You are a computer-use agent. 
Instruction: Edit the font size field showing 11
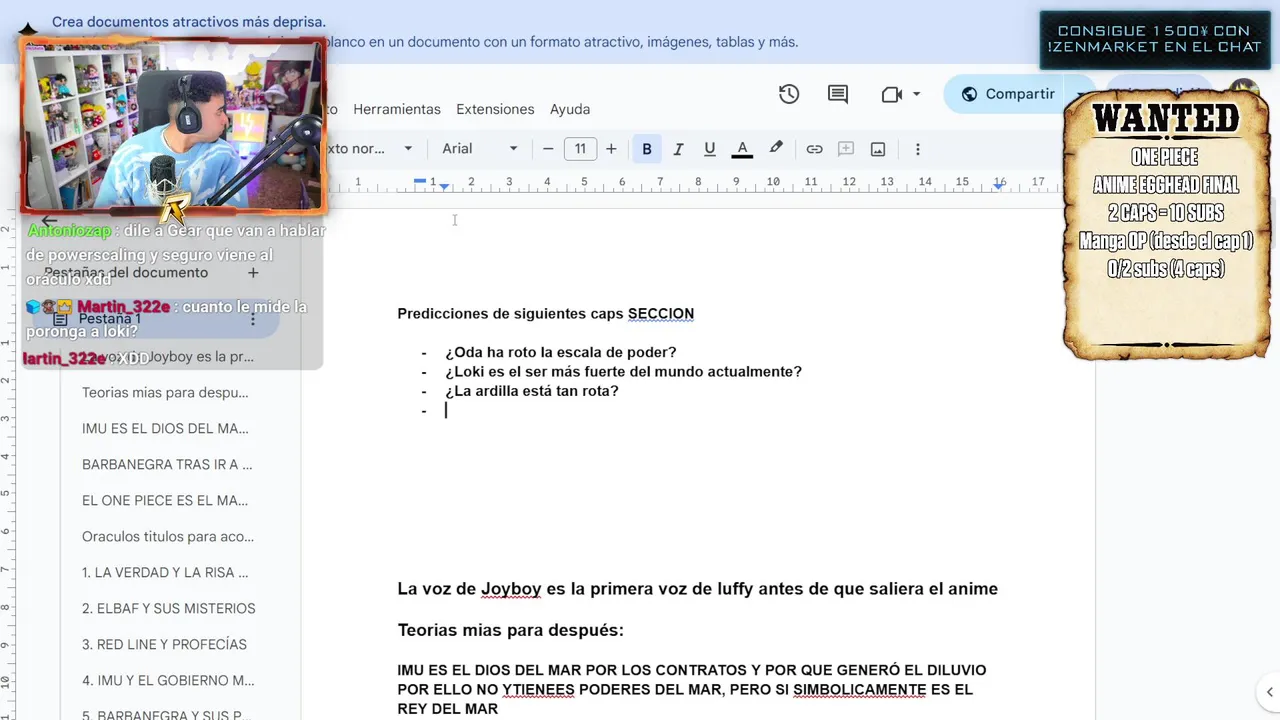[580, 149]
